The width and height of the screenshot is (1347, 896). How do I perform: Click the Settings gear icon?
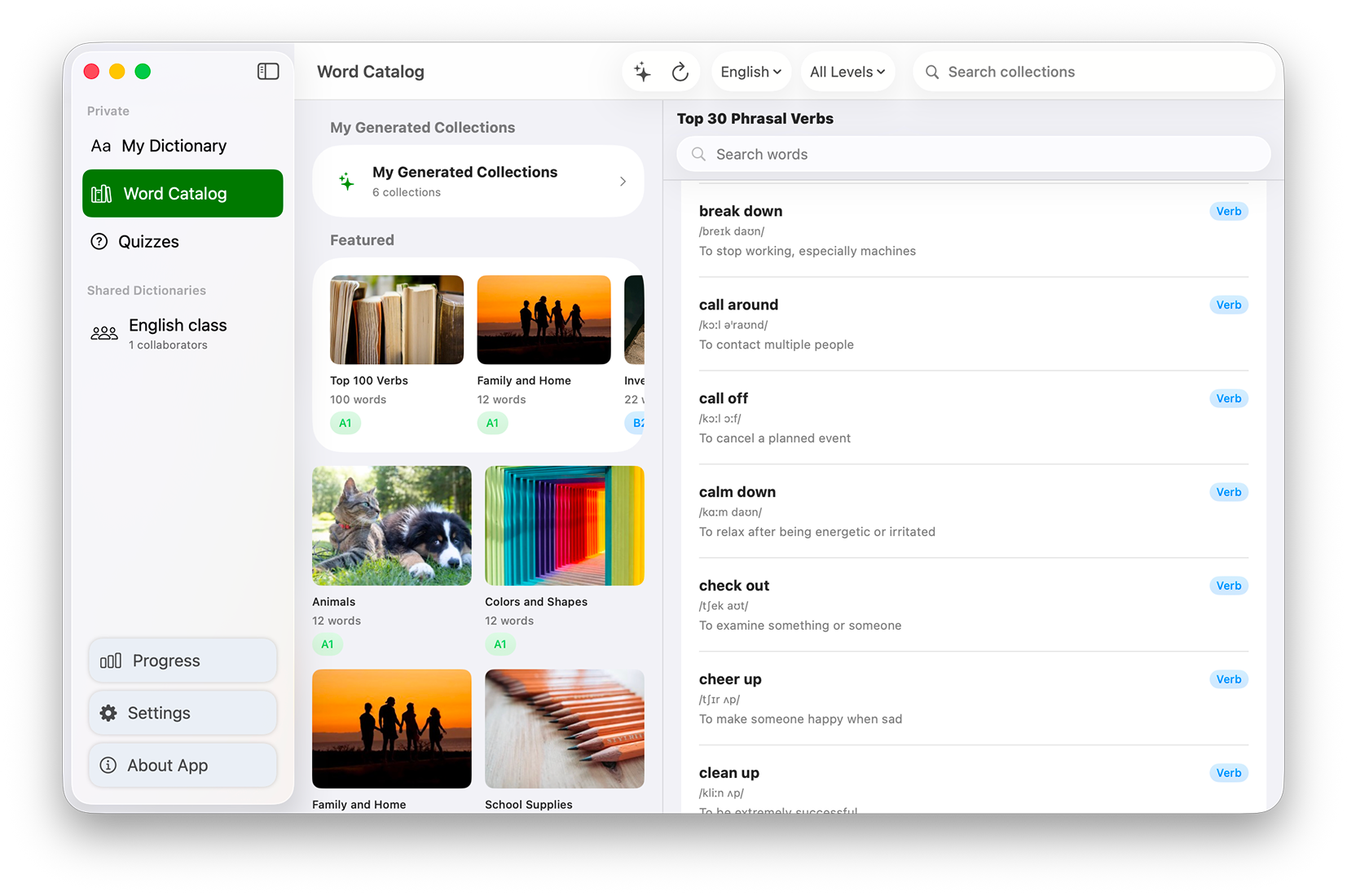click(x=108, y=713)
